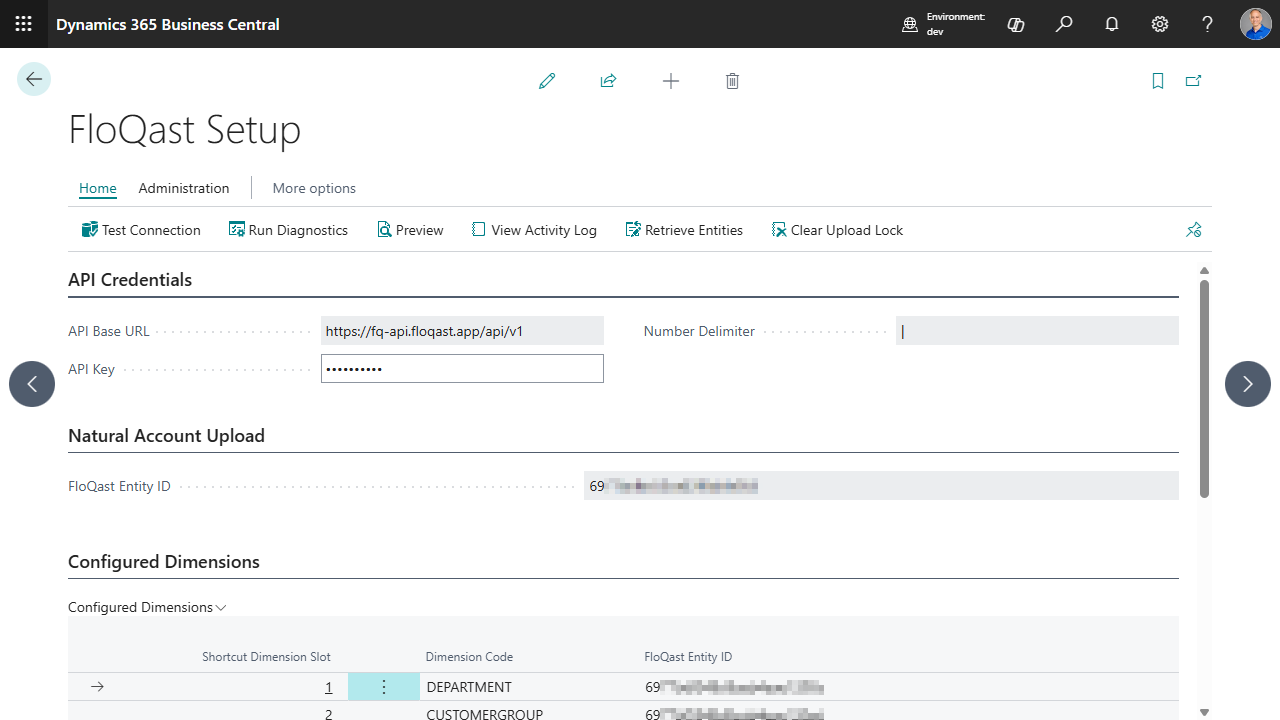Open the Copilot icon in top bar
The height and width of the screenshot is (720, 1280).
pyautogui.click(x=1016, y=24)
